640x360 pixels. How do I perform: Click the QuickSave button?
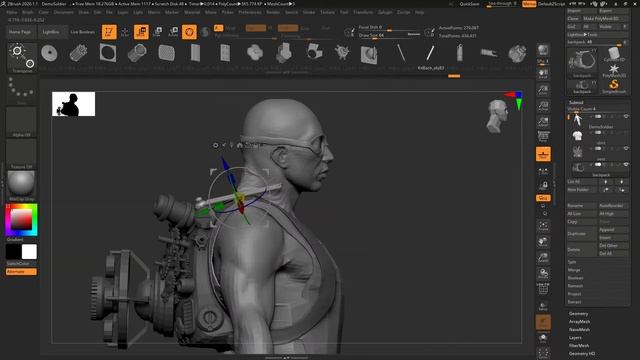coord(469,4)
